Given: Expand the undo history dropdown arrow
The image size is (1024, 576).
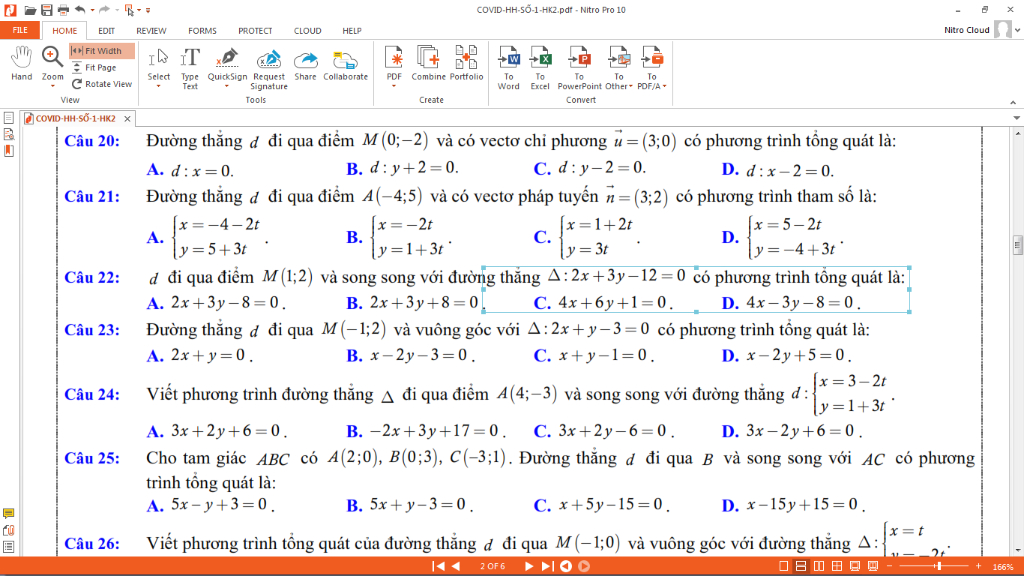Looking at the screenshot, I should [x=92, y=10].
